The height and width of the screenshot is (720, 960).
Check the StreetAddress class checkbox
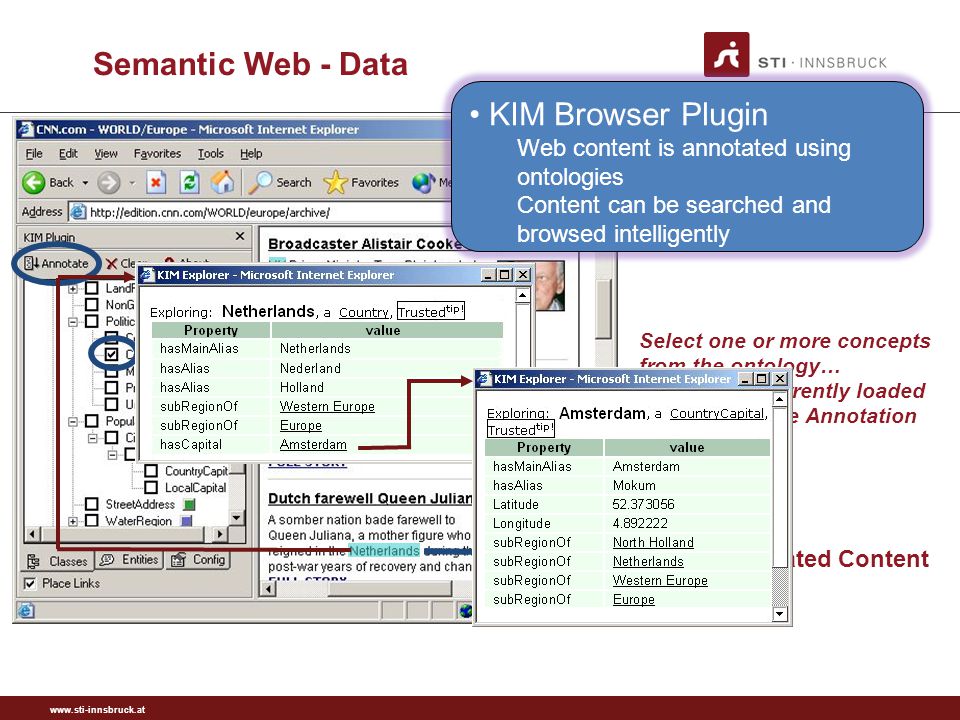tap(92, 504)
